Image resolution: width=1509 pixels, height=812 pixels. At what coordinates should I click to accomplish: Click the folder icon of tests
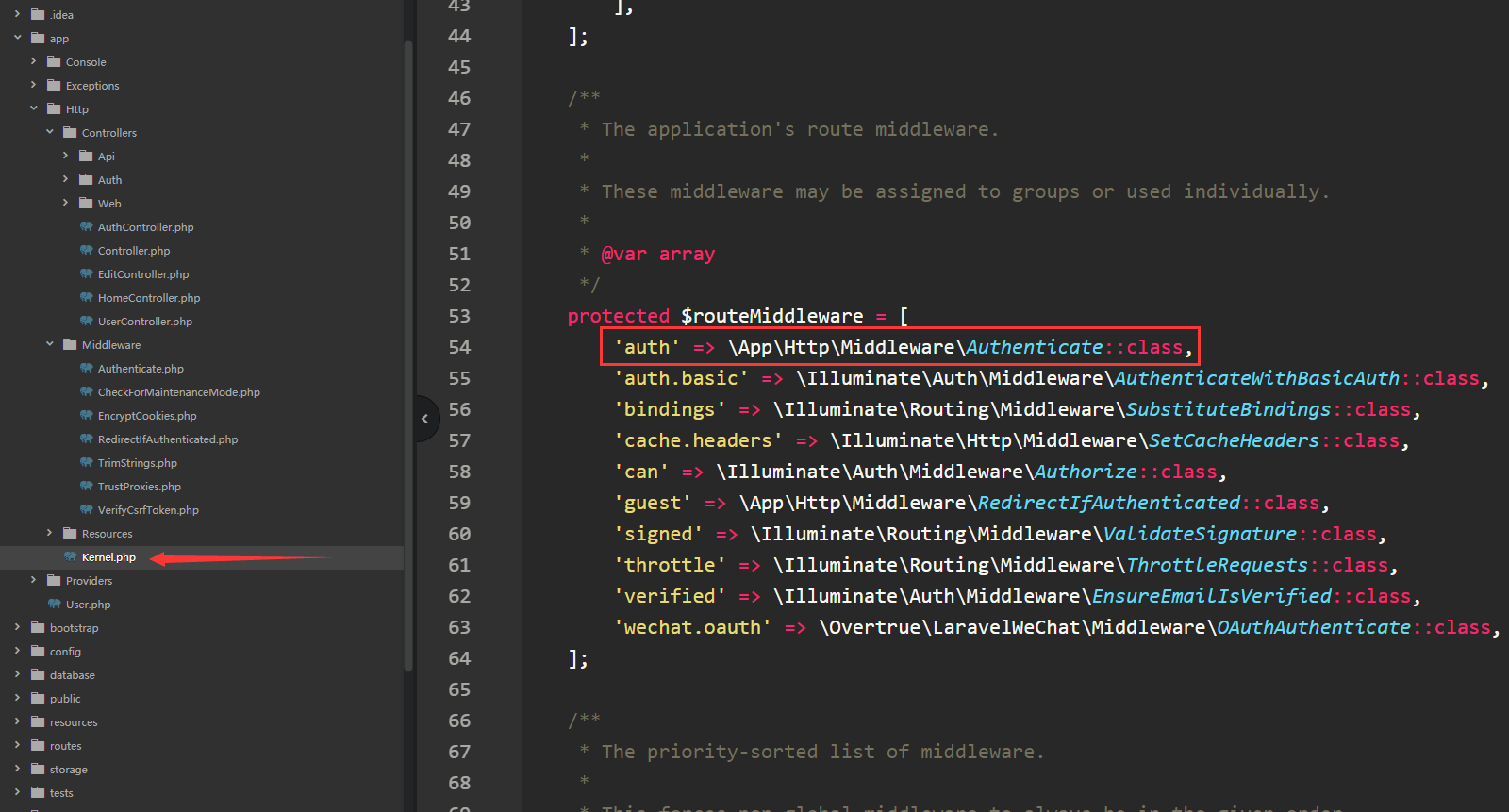coord(38,792)
